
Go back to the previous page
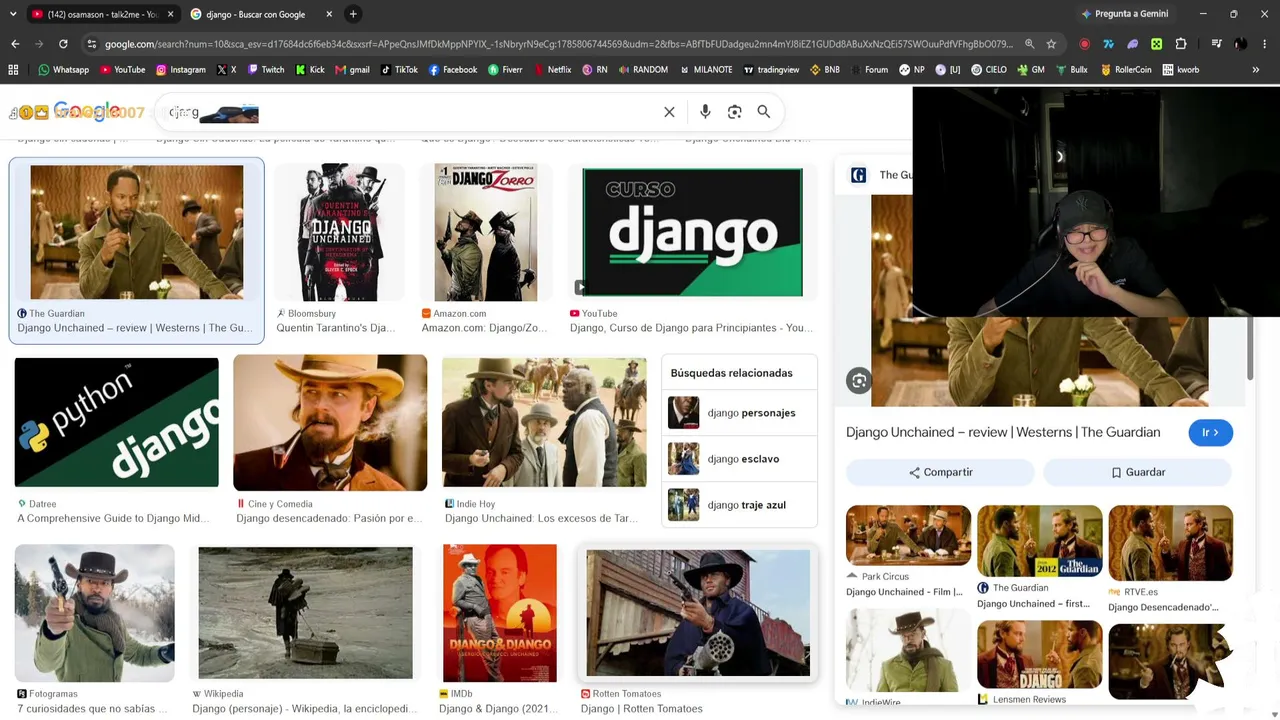[x=15, y=44]
